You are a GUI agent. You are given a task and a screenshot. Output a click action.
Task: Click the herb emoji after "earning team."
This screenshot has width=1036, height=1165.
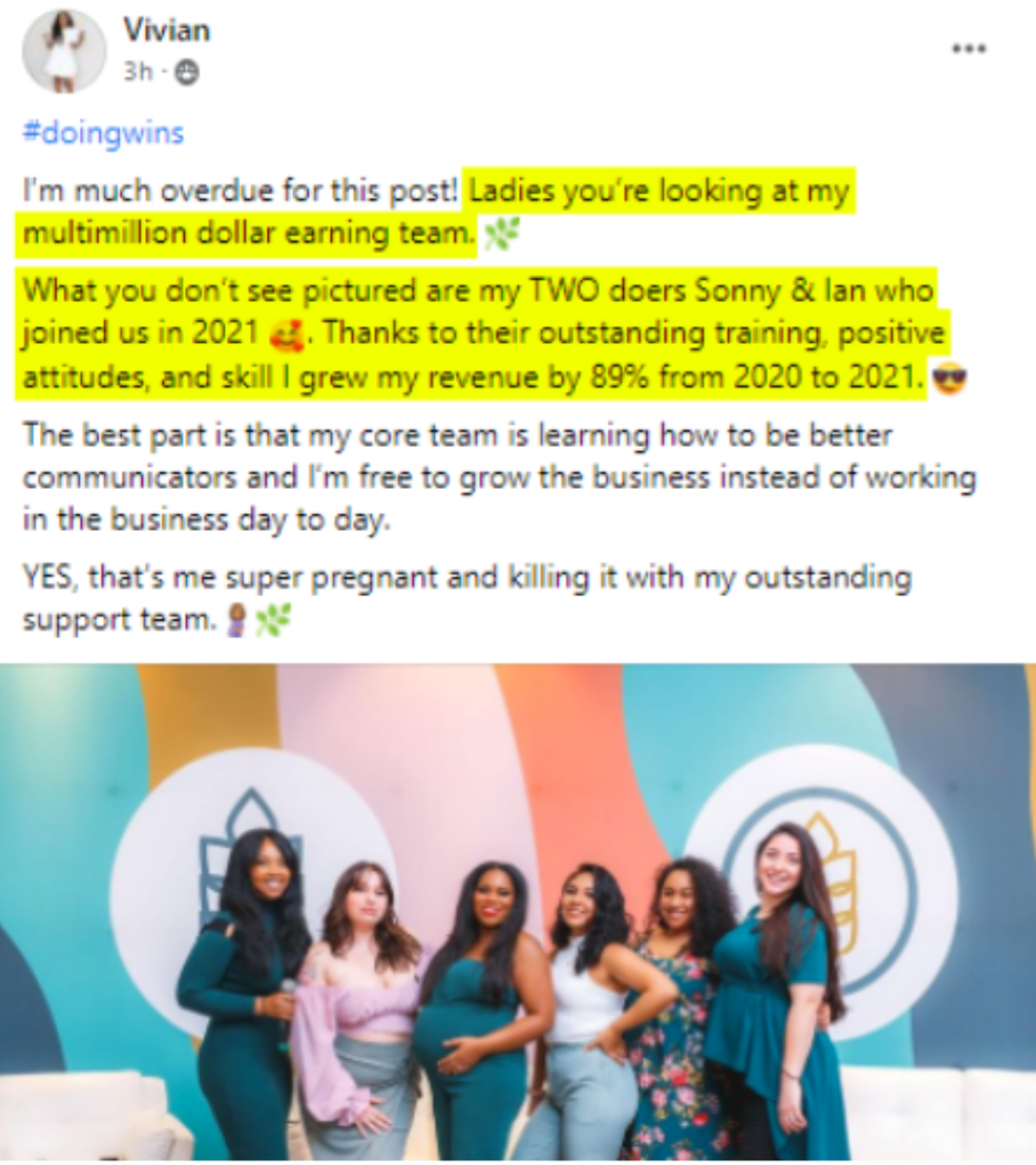[x=501, y=237]
